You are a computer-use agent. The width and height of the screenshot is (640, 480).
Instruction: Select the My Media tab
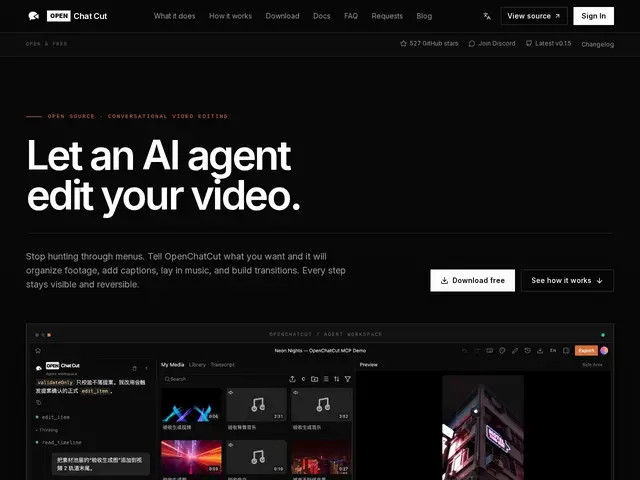(x=173, y=364)
